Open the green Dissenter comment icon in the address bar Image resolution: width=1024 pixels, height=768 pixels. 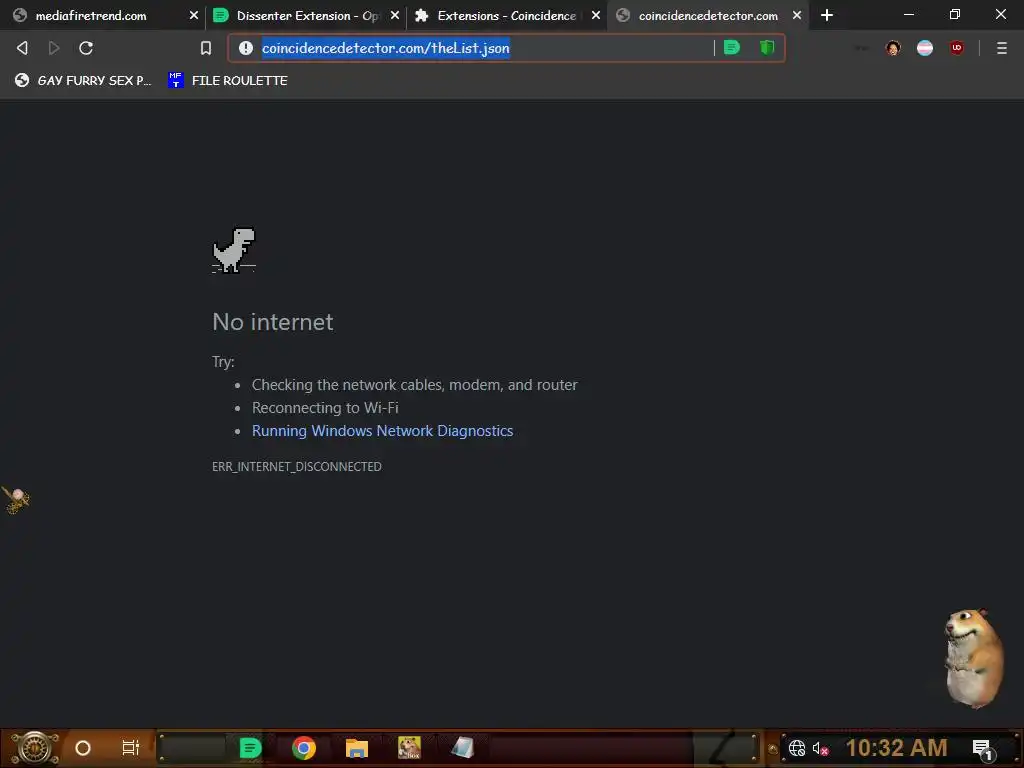(732, 48)
